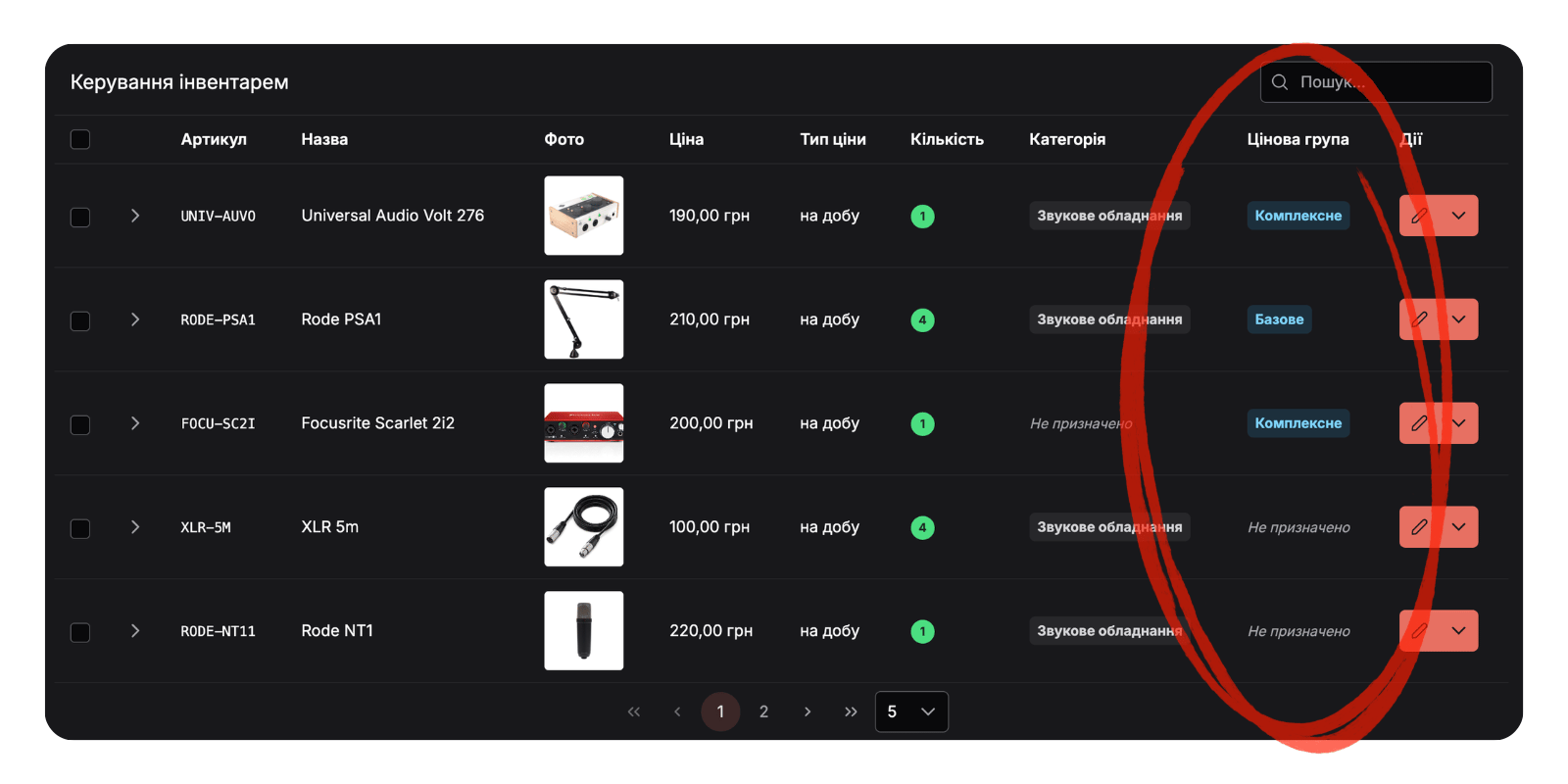Click the edit pencil for Universal Audio Volt 276
The width and height of the screenshot is (1568, 784).
click(1419, 216)
